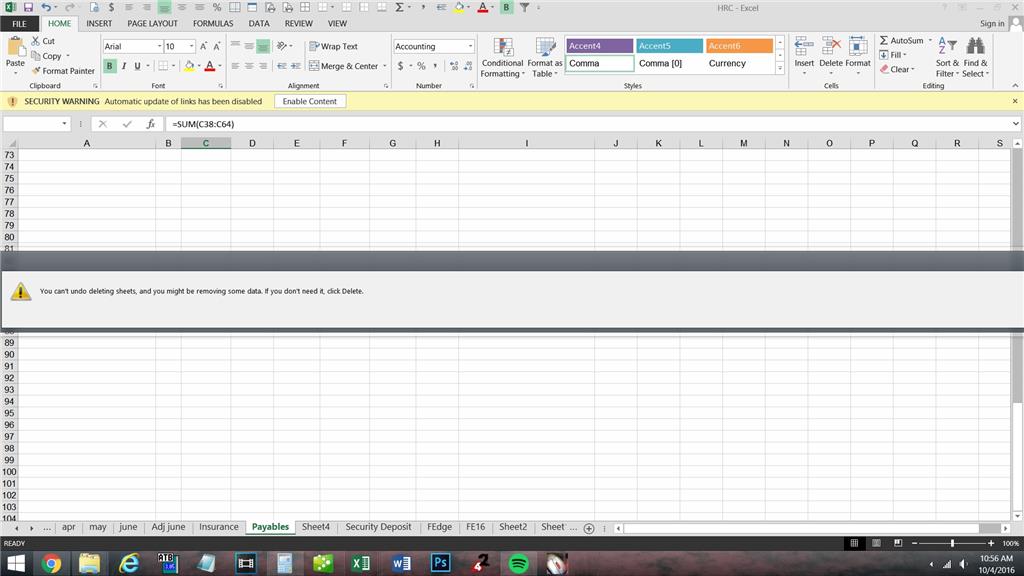The image size is (1024, 576).
Task: Toggle Italic formatting
Action: coord(123,66)
